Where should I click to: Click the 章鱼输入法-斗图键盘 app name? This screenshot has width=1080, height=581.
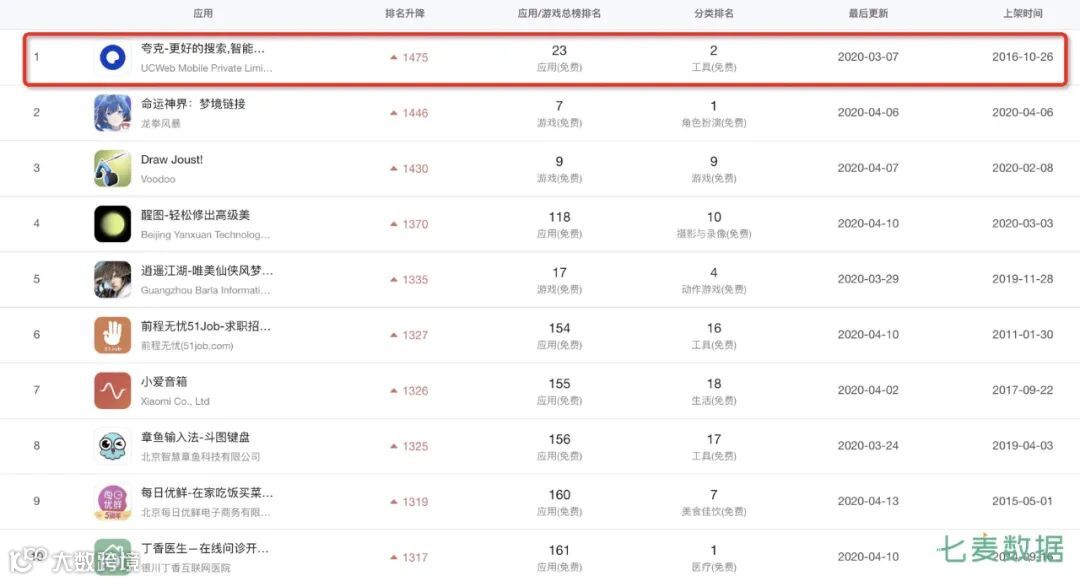click(x=195, y=437)
